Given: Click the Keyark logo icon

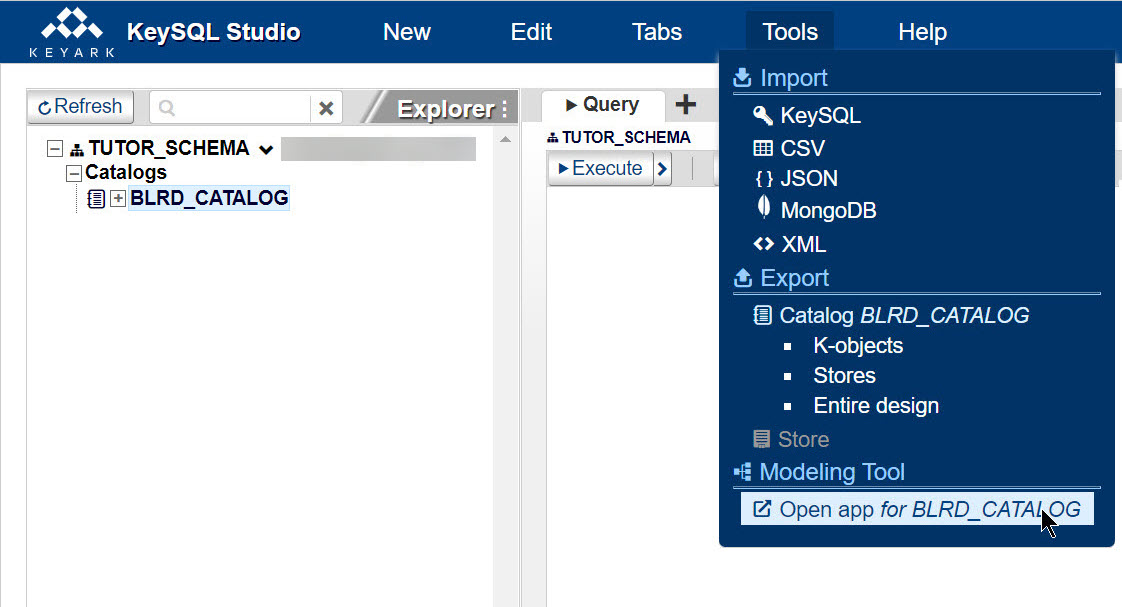Looking at the screenshot, I should tap(72, 31).
